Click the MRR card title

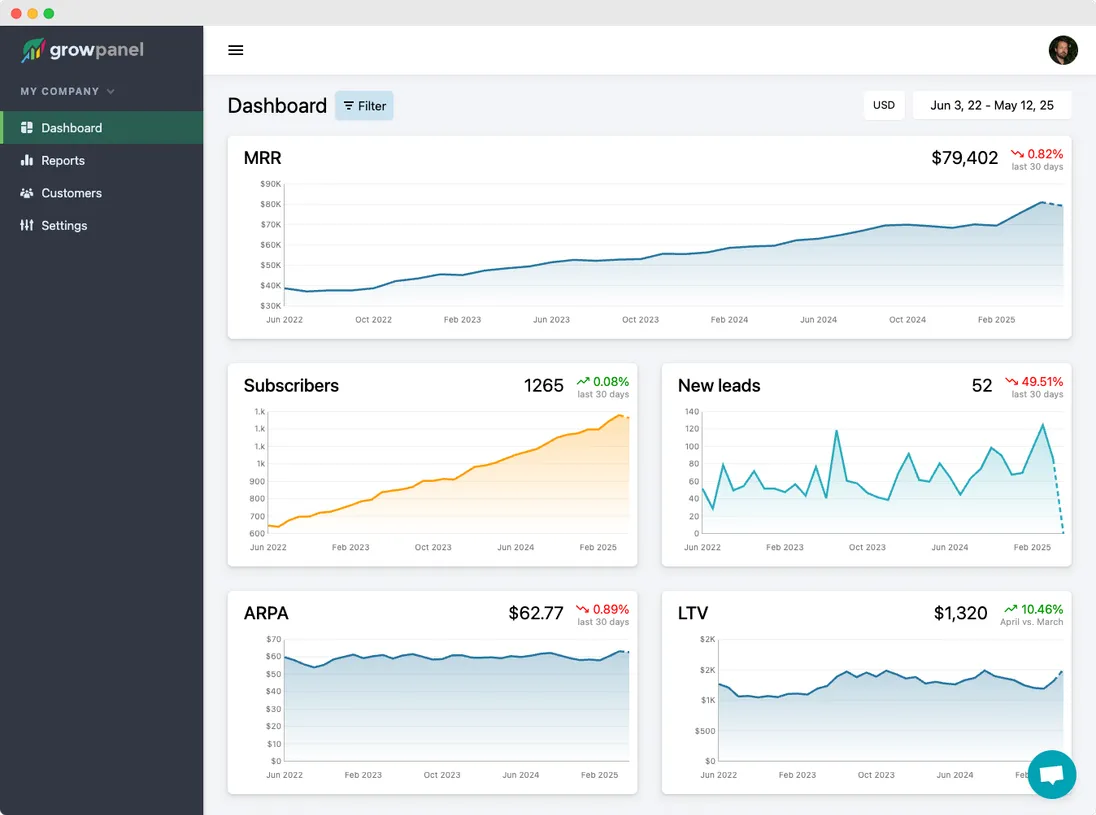coord(263,157)
